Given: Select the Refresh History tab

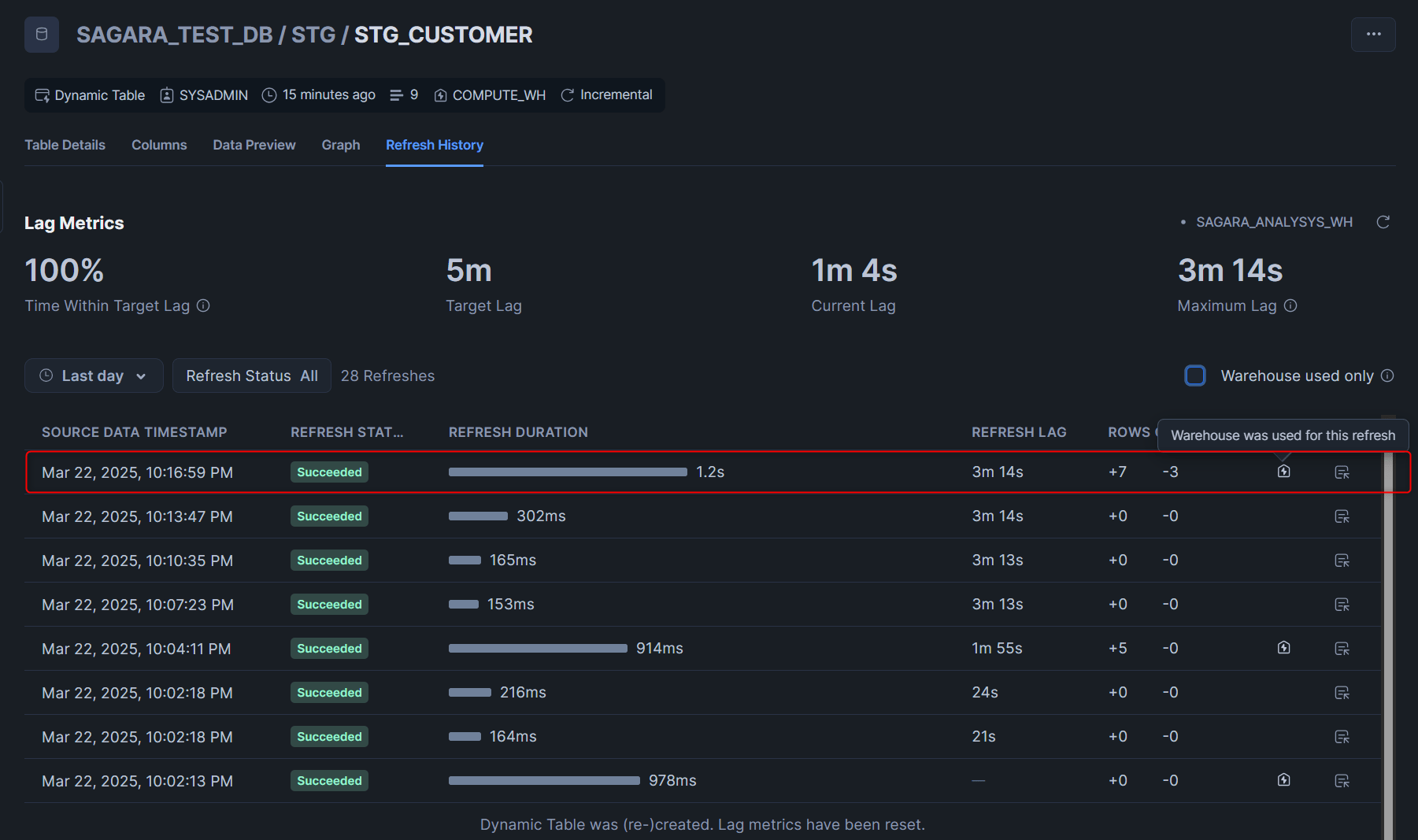Looking at the screenshot, I should (435, 145).
